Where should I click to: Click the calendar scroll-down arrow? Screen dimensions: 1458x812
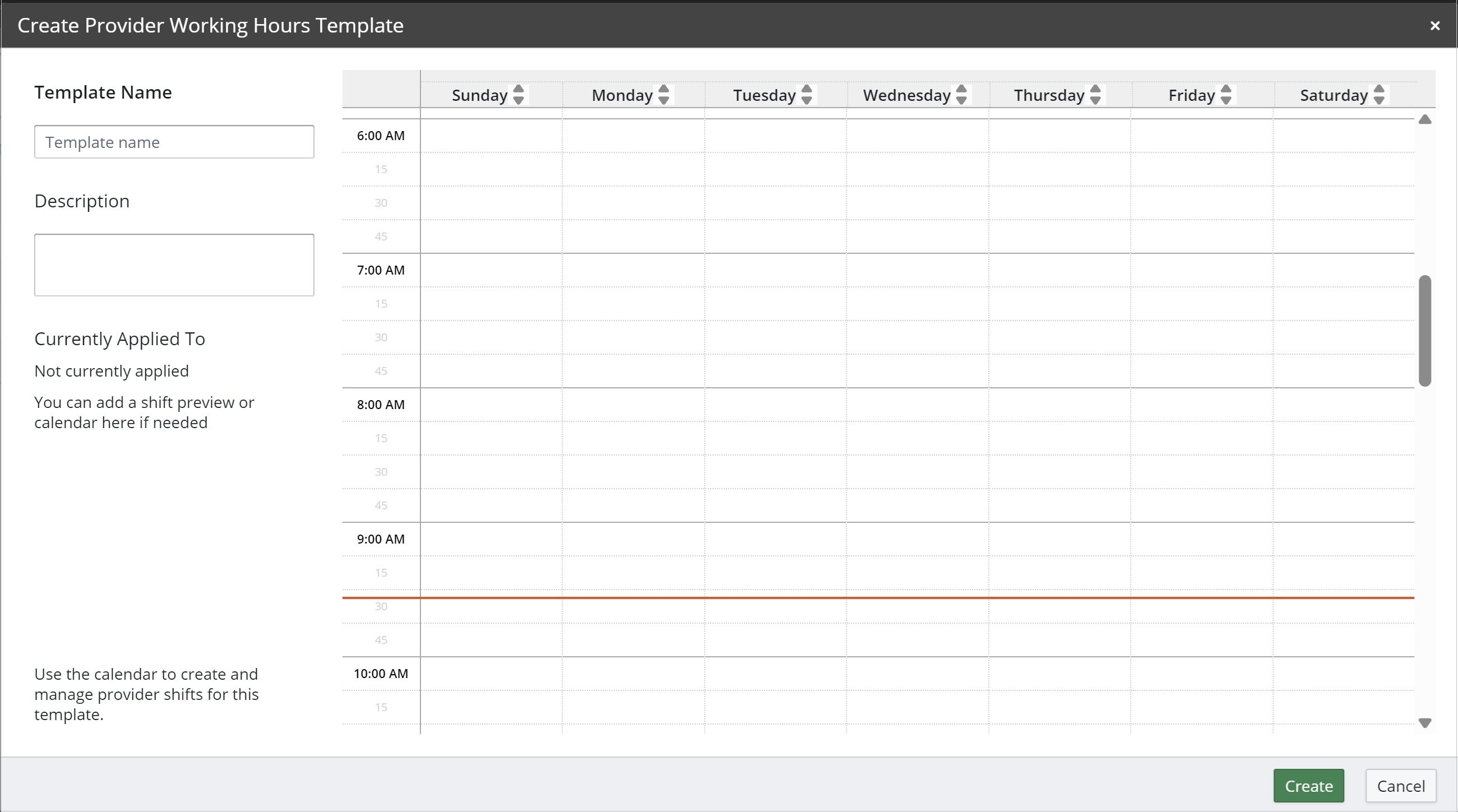point(1424,722)
